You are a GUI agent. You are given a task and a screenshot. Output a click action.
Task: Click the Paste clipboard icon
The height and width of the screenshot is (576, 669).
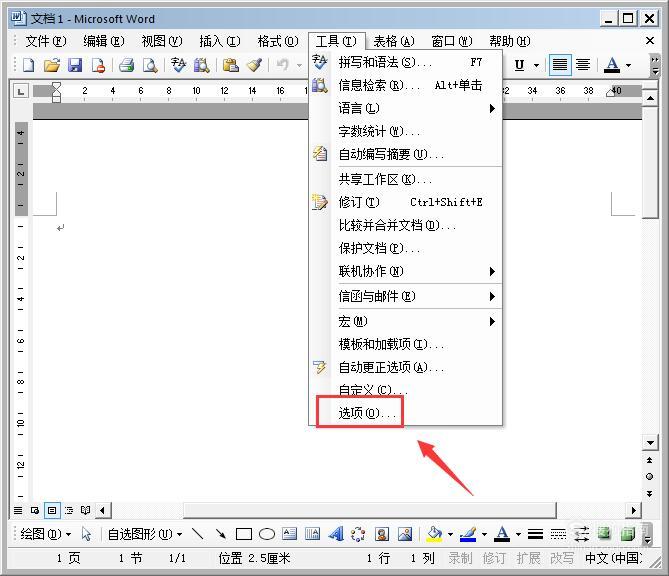231,65
